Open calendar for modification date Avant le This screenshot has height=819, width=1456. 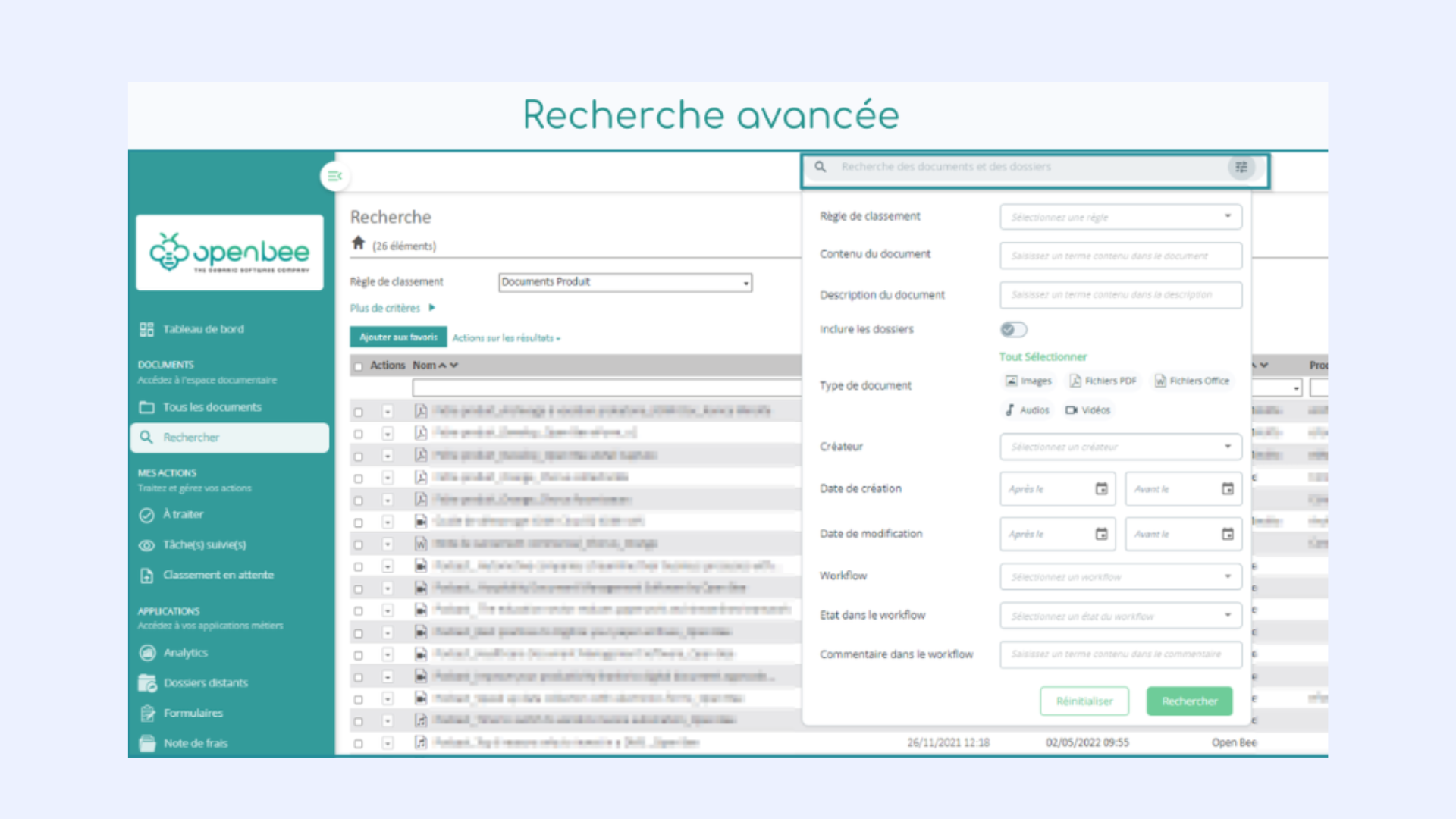coord(1227,535)
